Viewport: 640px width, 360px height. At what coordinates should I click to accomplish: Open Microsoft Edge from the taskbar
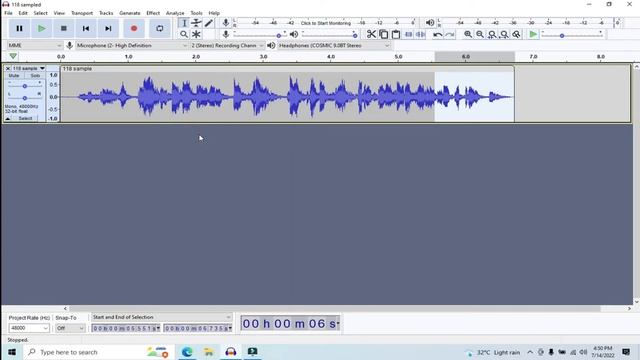[187, 352]
